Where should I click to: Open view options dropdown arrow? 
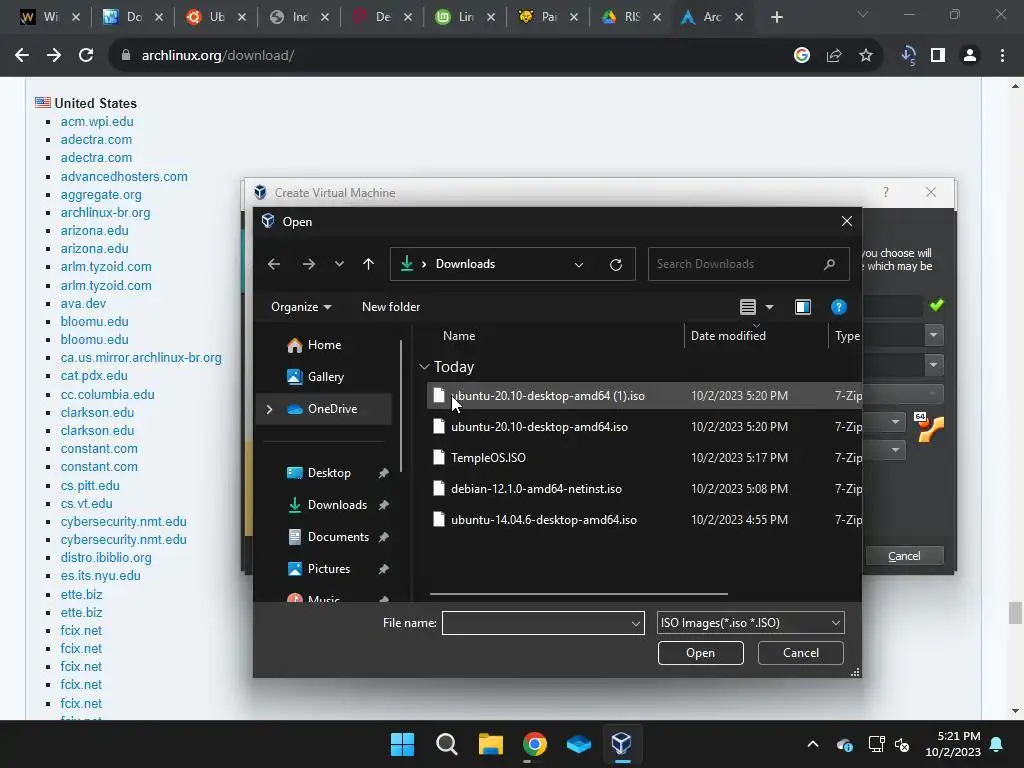click(769, 307)
